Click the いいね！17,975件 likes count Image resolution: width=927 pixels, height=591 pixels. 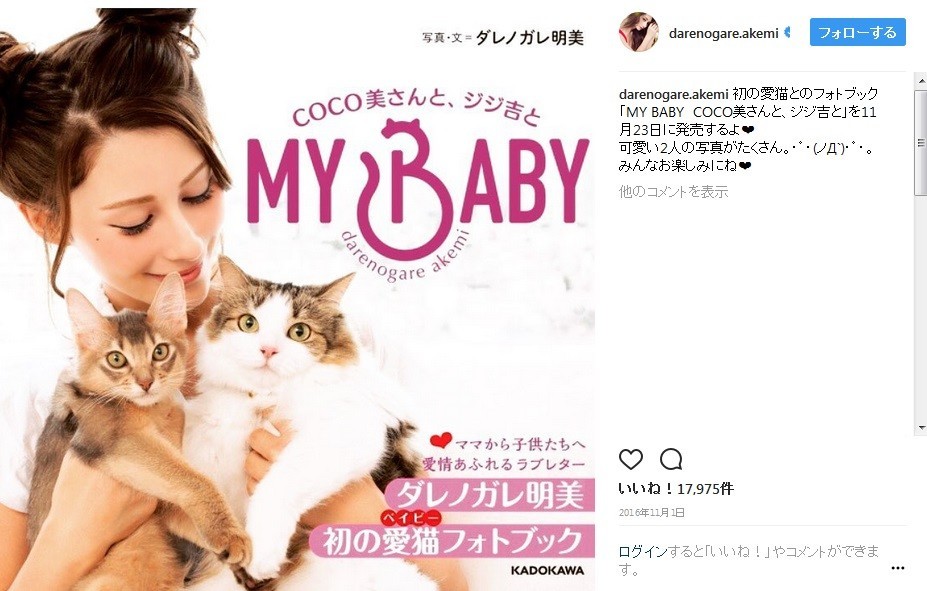(676, 489)
